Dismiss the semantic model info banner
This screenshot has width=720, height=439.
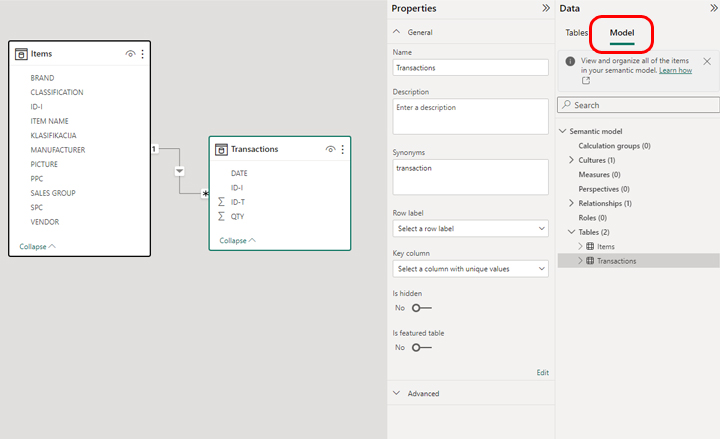pos(707,62)
